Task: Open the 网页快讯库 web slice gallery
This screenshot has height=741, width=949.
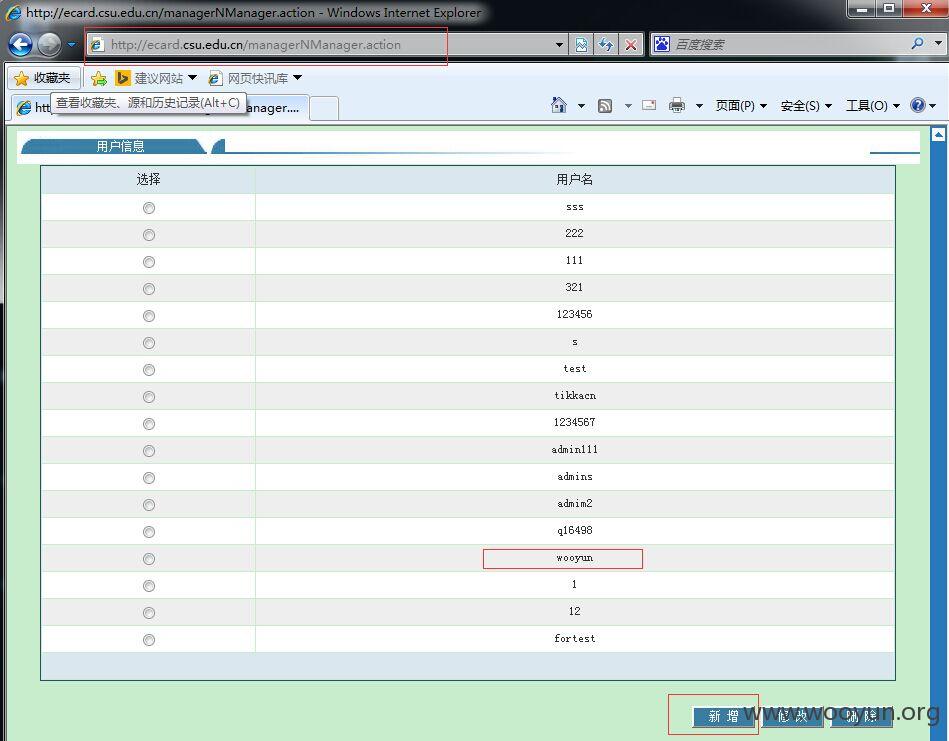Action: point(255,78)
